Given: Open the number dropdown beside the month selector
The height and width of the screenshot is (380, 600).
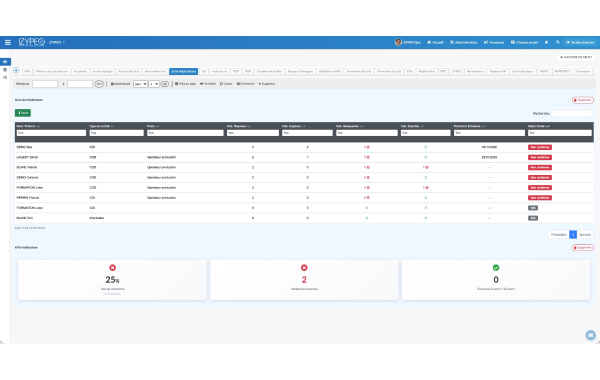Looking at the screenshot, I should point(154,84).
